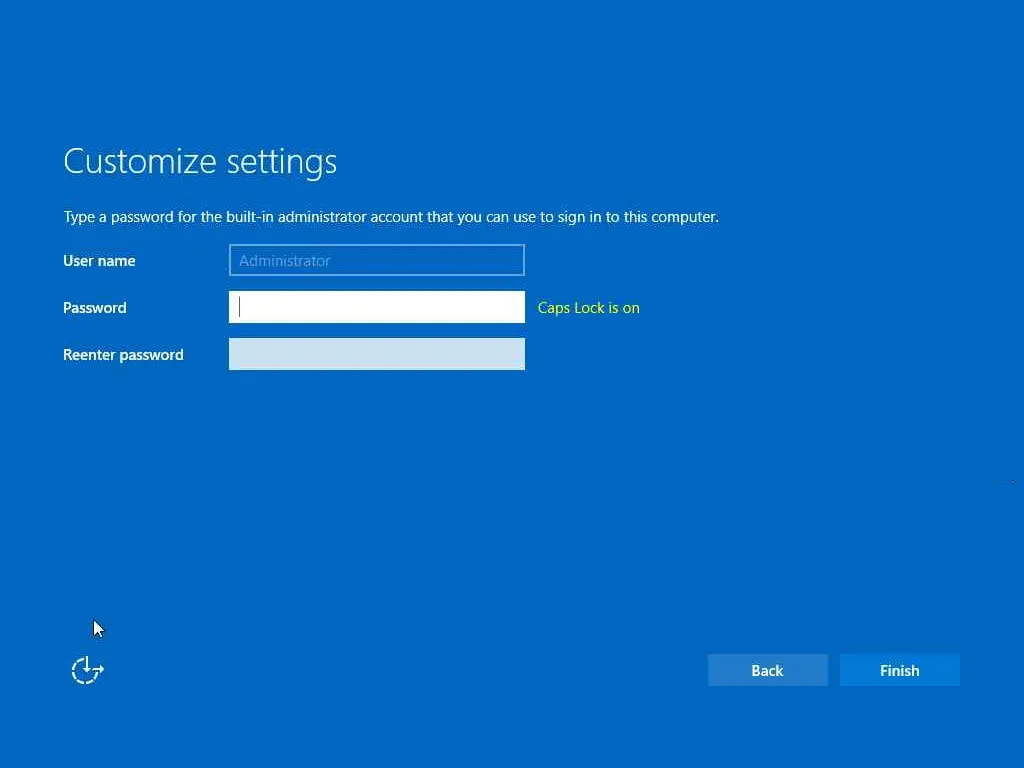
Task: Select the Reenter password field
Action: [x=377, y=354]
